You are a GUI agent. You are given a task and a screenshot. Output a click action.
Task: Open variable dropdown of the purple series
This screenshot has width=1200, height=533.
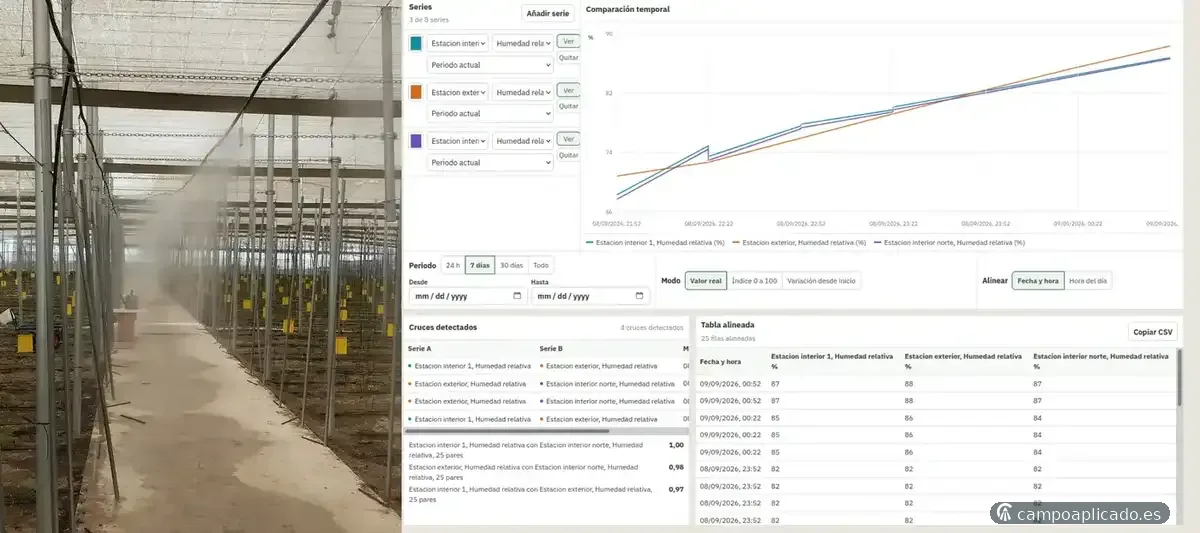pyautogui.click(x=523, y=141)
